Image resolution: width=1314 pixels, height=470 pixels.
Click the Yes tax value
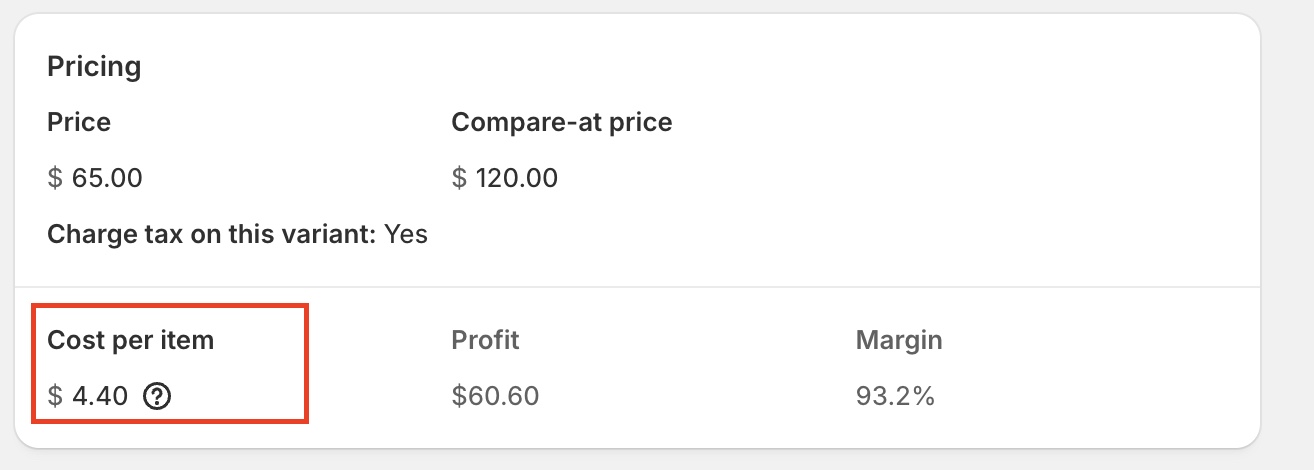pos(406,235)
